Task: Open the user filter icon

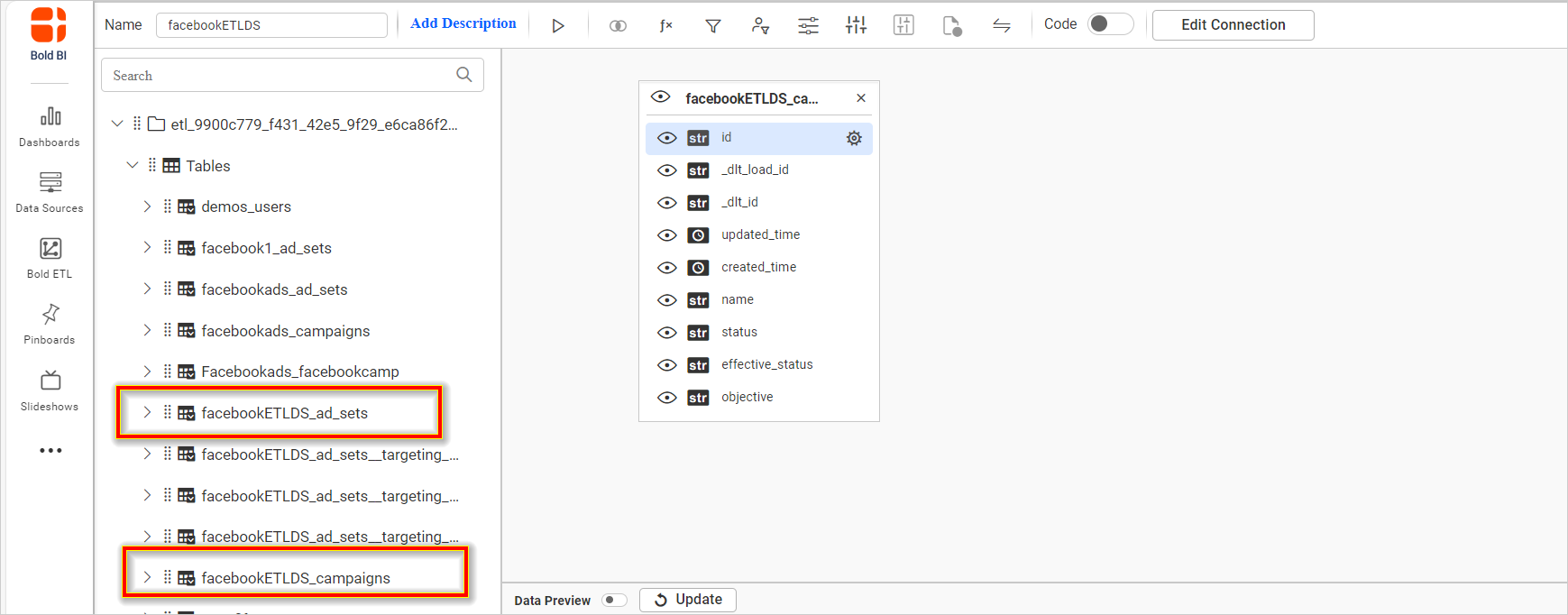Action: click(x=760, y=25)
